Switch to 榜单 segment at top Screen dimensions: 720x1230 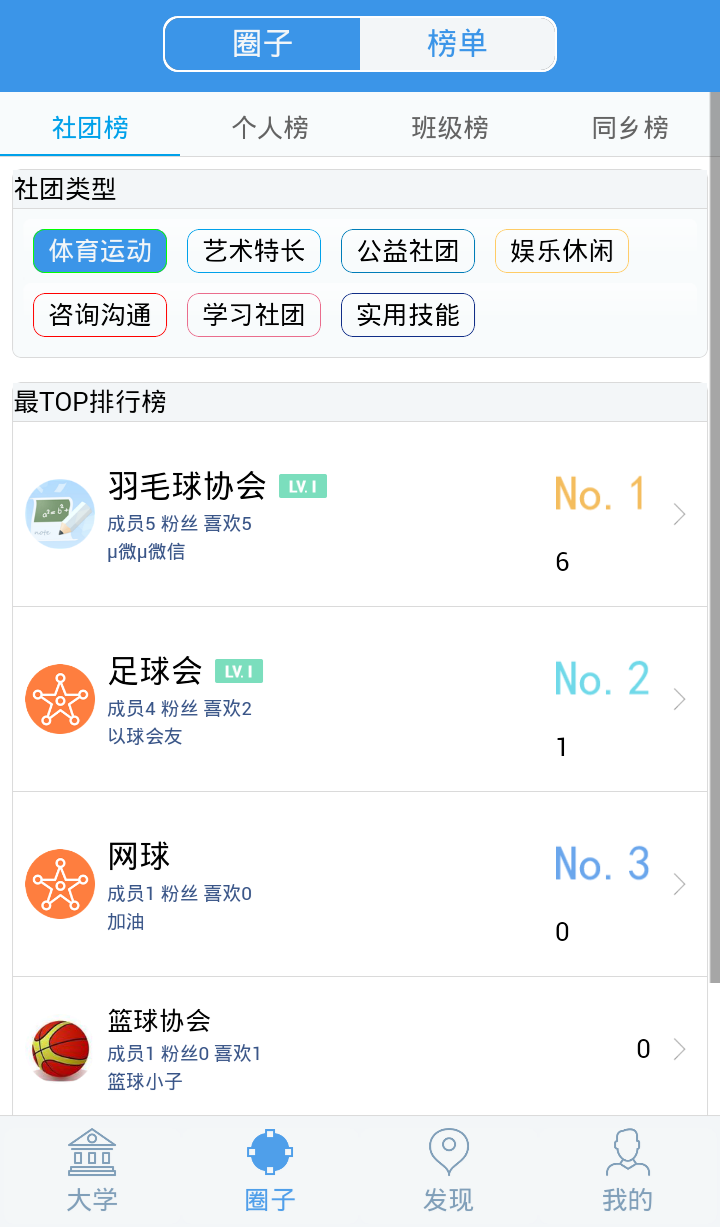457,44
